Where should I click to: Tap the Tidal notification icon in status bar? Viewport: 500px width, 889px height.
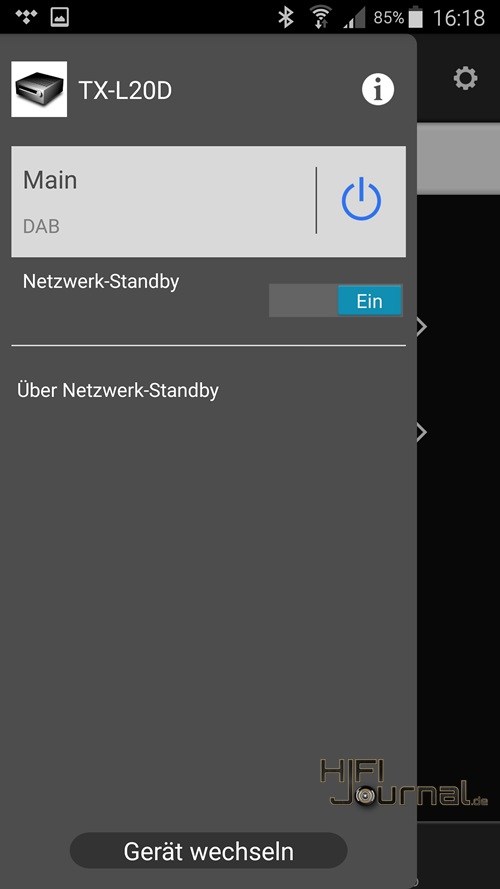coord(26,17)
